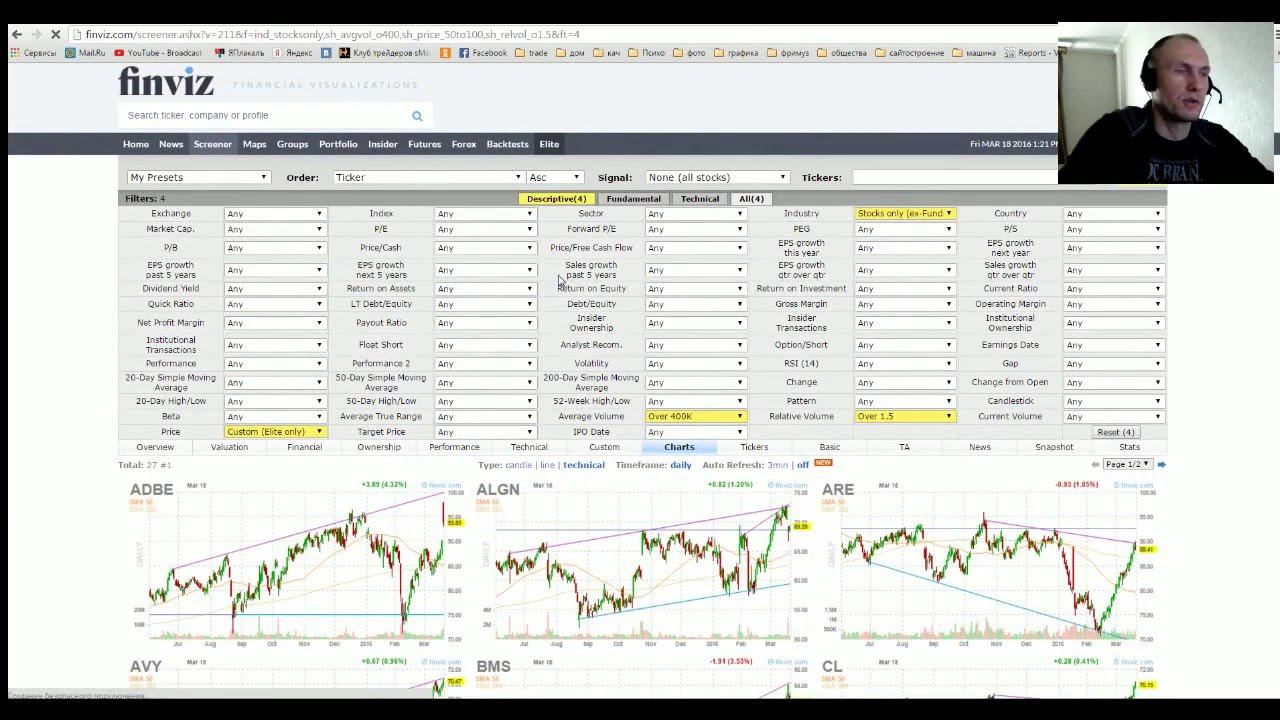1280x720 pixels.
Task: Open the Signal dropdown
Action: click(716, 177)
